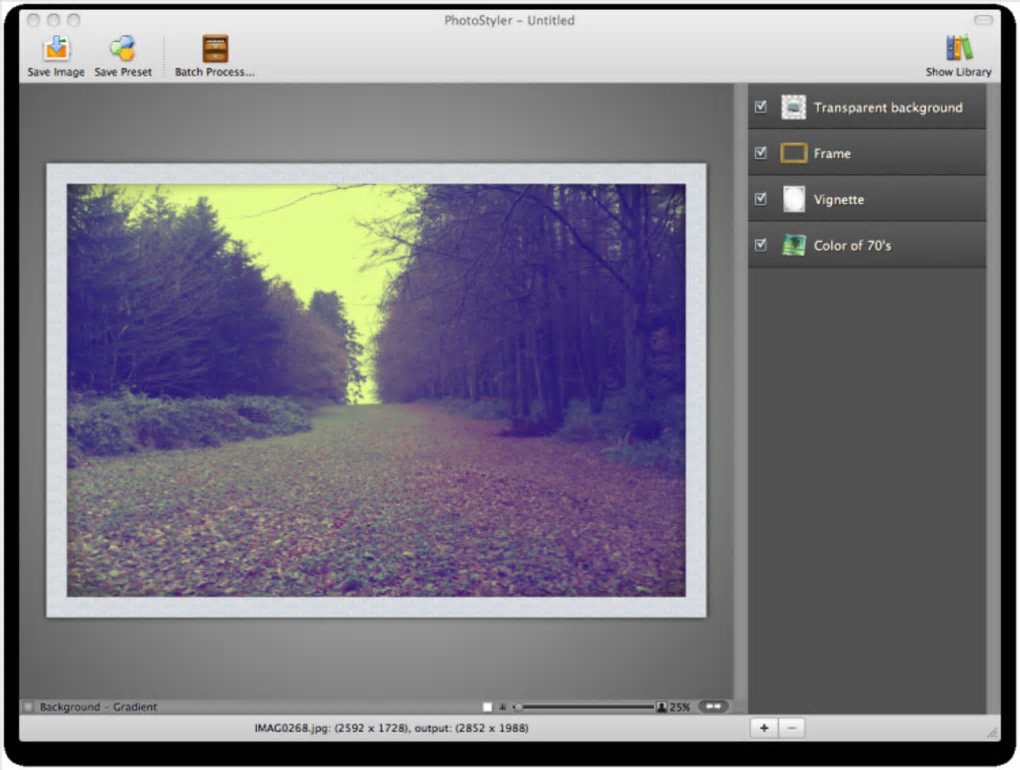This screenshot has height=770, width=1020.
Task: Click the 25% zoom value
Action: pos(679,707)
